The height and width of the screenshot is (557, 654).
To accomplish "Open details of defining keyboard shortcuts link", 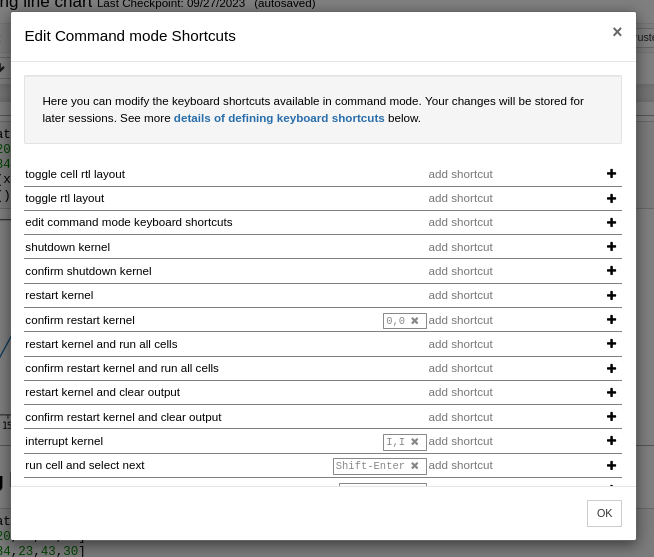I will point(279,118).
